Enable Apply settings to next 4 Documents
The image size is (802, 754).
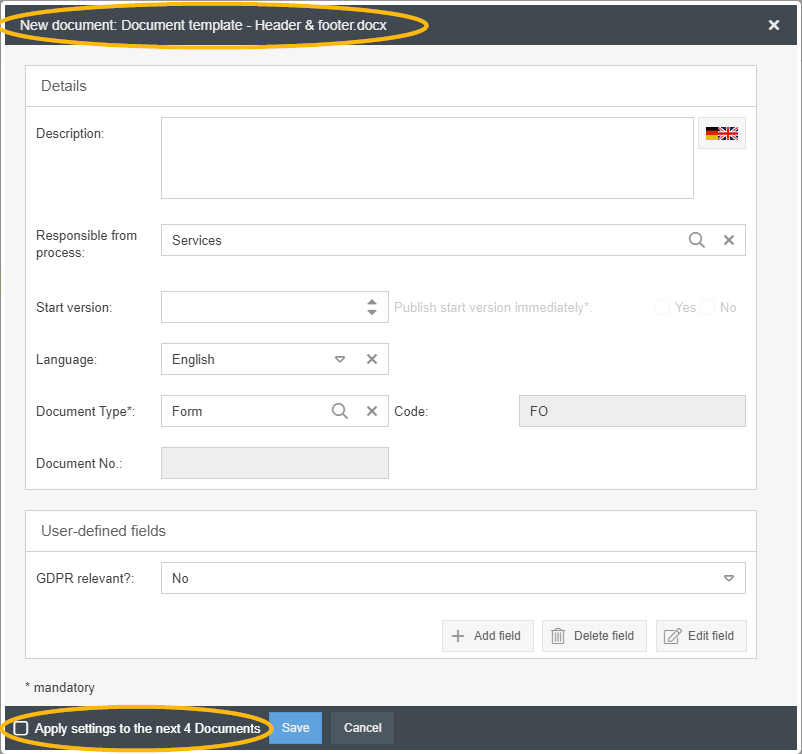pos(21,728)
